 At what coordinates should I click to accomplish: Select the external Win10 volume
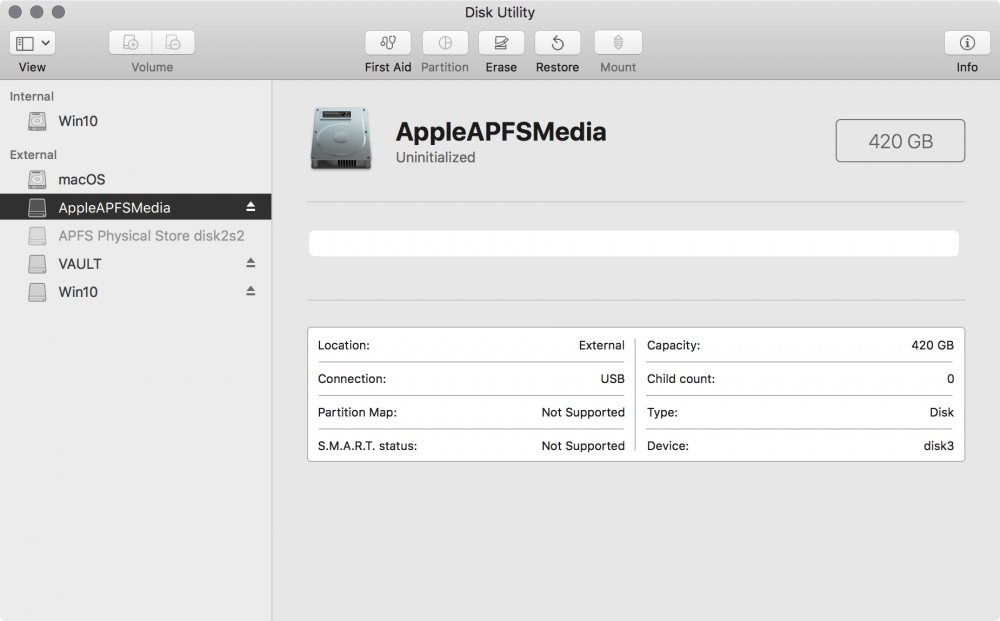pyautogui.click(x=135, y=292)
